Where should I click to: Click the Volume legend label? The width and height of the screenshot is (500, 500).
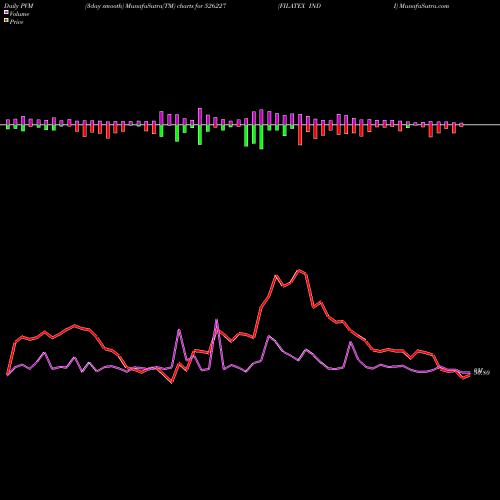point(19,14)
